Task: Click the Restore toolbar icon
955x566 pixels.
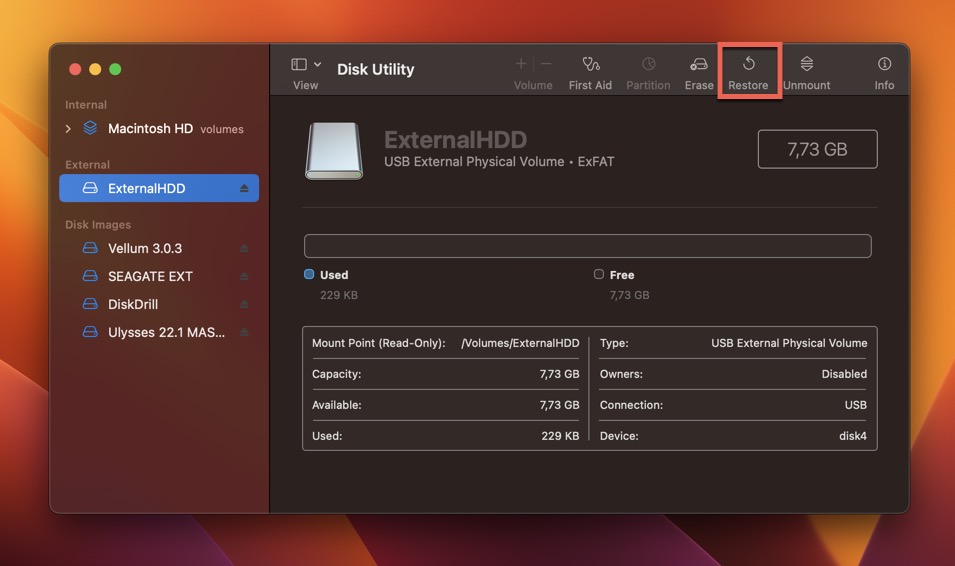Action: point(748,64)
